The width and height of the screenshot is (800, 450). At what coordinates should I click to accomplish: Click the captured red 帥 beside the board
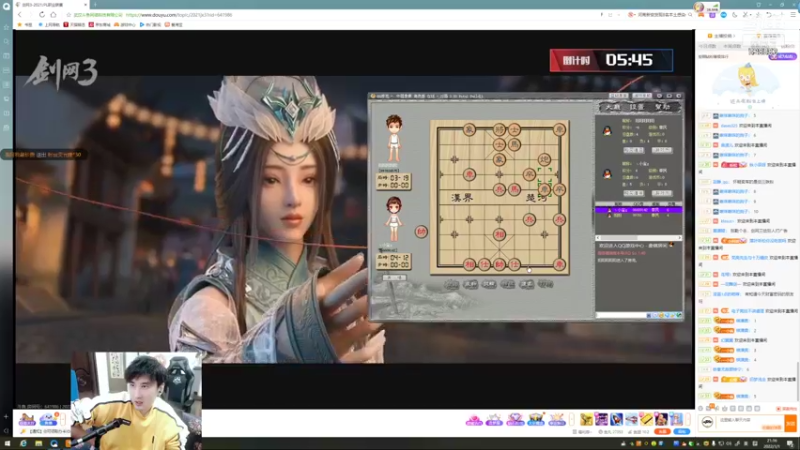421,232
